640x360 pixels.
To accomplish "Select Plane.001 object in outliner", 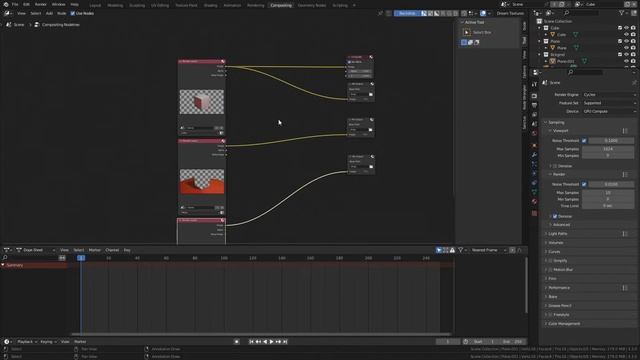I will click(566, 61).
